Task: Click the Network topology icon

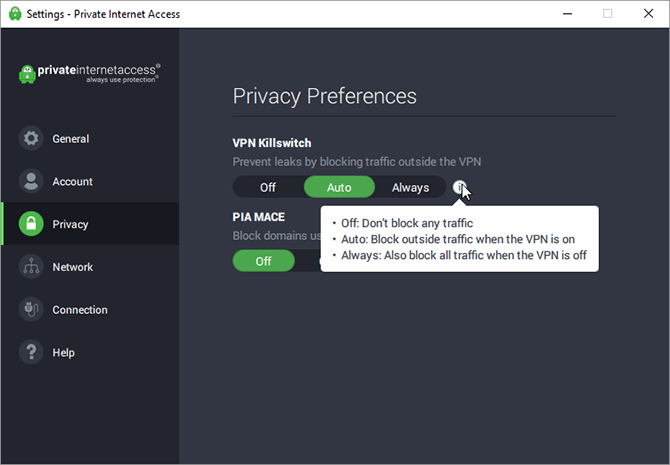Action: [31, 266]
